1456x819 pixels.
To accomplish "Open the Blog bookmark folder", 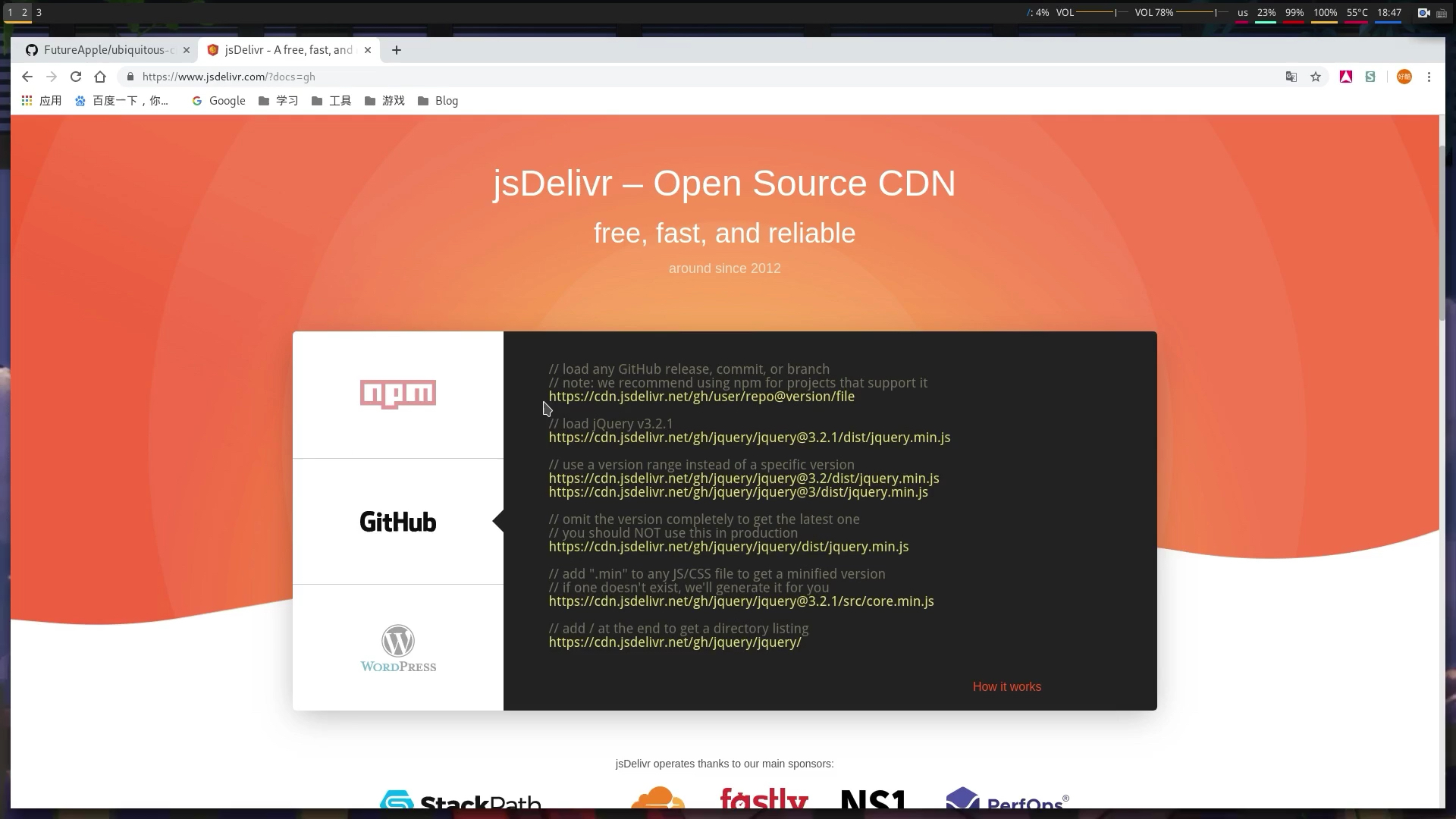I will (x=438, y=101).
